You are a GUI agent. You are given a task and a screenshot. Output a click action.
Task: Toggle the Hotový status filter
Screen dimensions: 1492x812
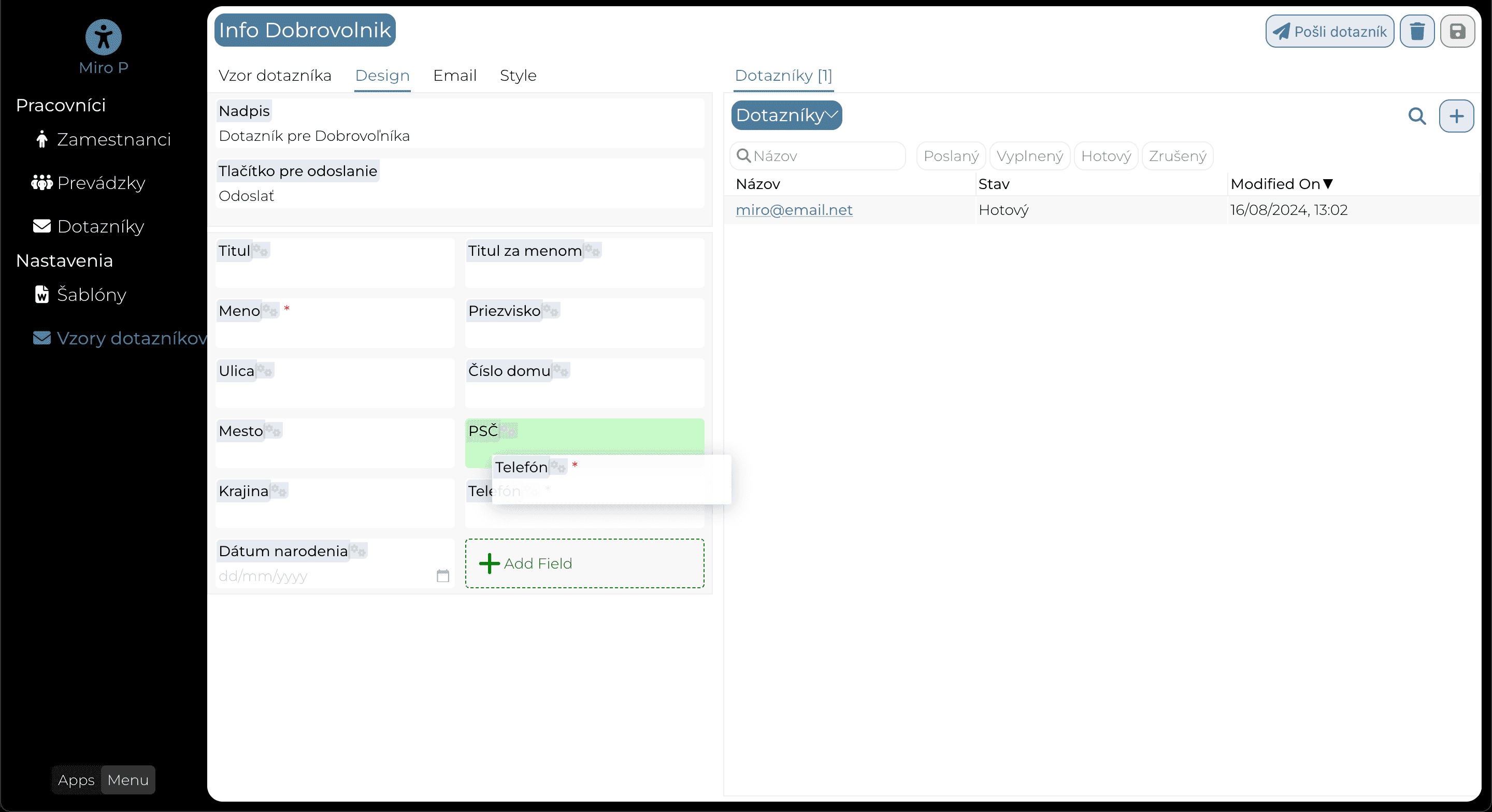pyautogui.click(x=1106, y=156)
